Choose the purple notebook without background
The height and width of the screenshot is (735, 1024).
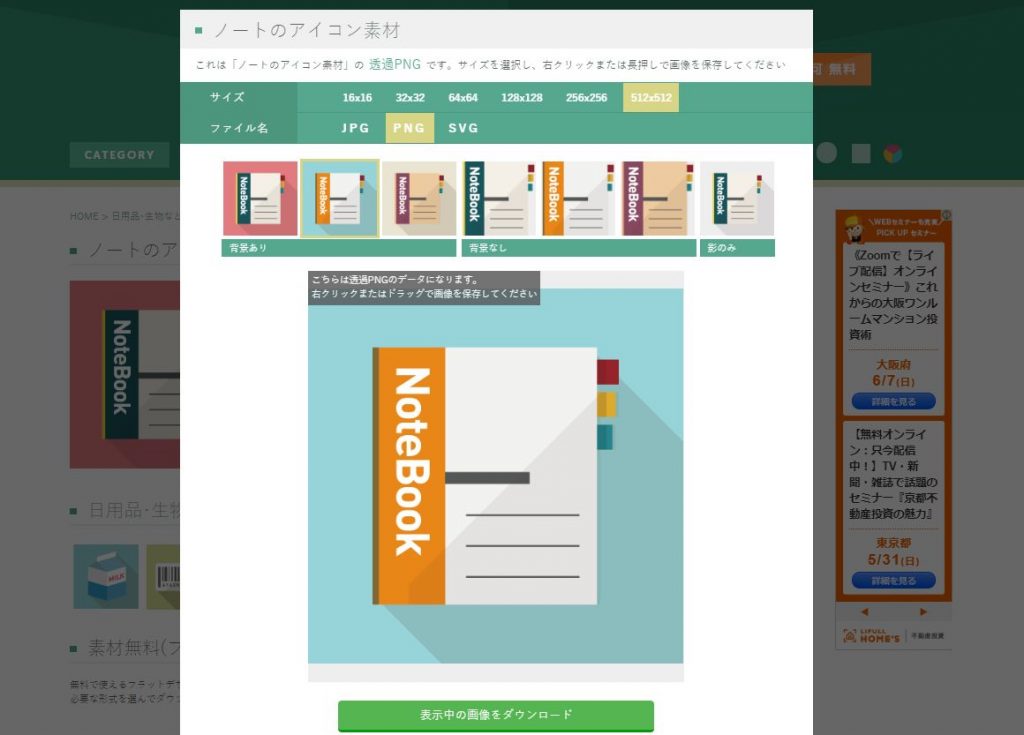pyautogui.click(x=657, y=198)
